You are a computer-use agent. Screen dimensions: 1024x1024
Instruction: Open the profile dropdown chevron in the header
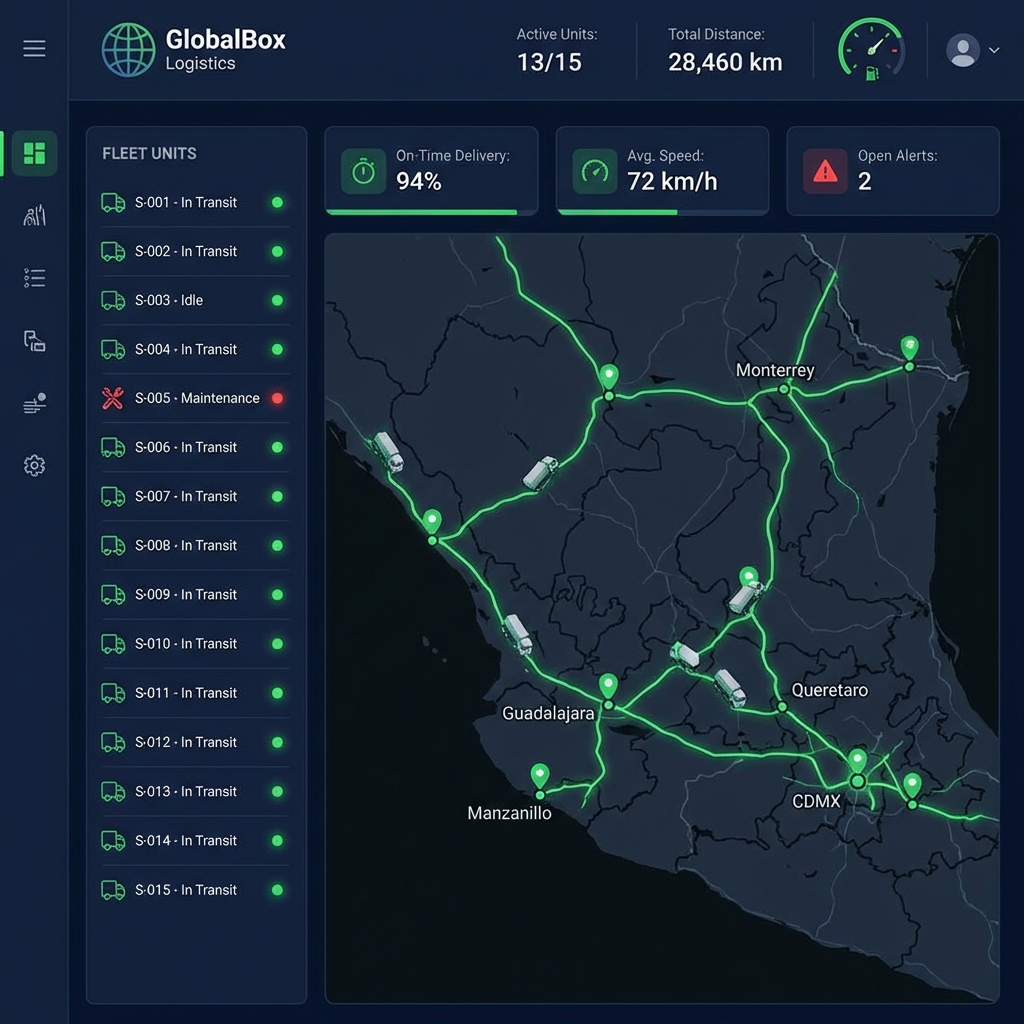pos(993,48)
